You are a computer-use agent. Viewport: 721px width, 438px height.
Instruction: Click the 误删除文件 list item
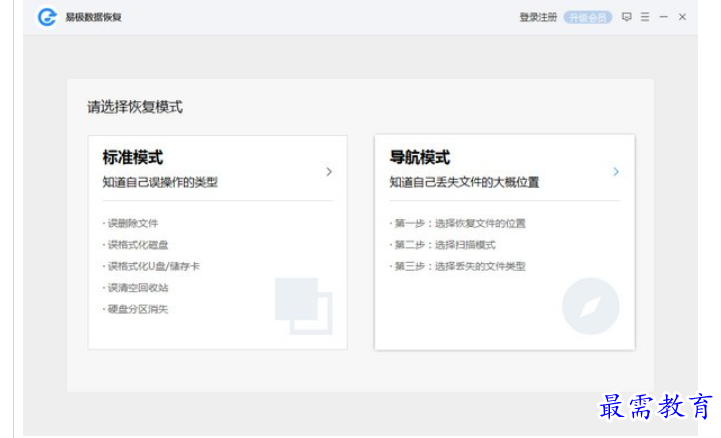(x=132, y=223)
